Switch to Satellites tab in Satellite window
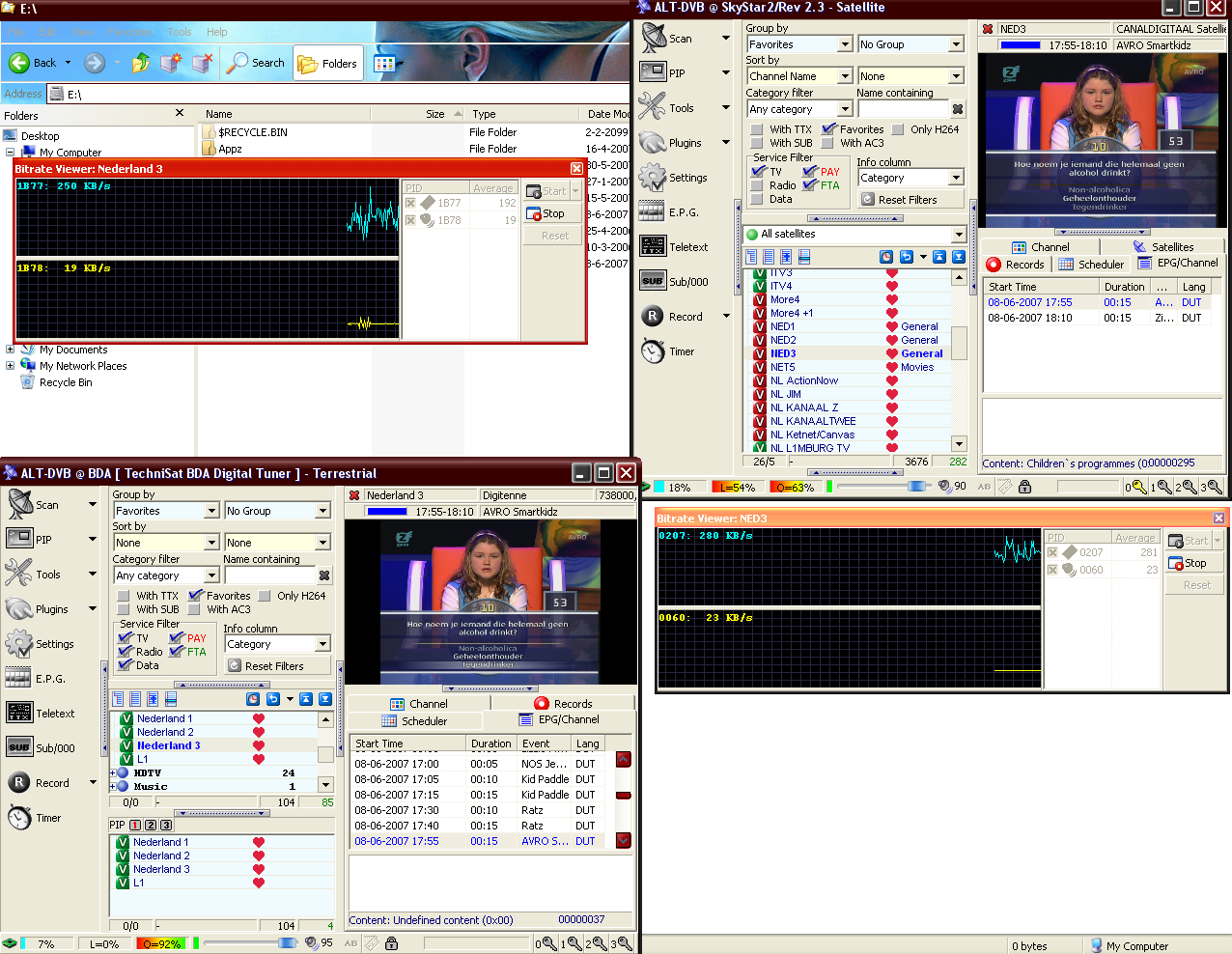The image size is (1232, 954). click(1162, 247)
